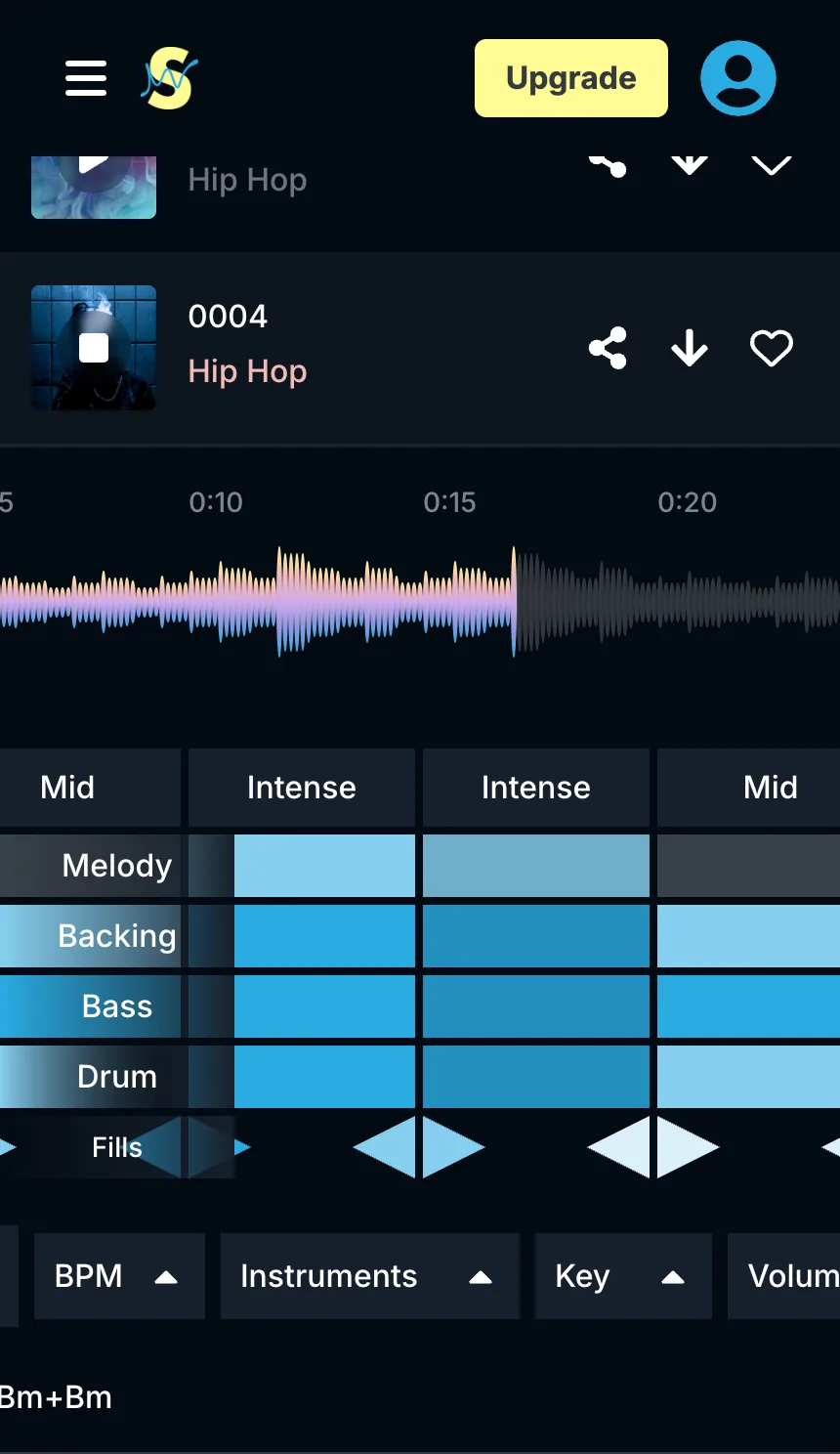Seek to the 0:15 timeline marker
This screenshot has width=840, height=1454.
coord(449,502)
